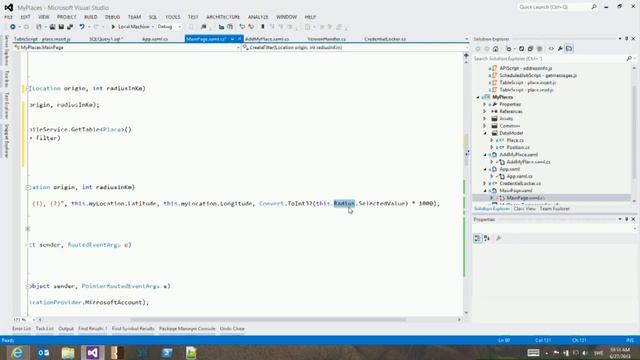The width and height of the screenshot is (640, 360).
Task: Switch Properties panel to Alphabetical view
Action: tap(487, 238)
